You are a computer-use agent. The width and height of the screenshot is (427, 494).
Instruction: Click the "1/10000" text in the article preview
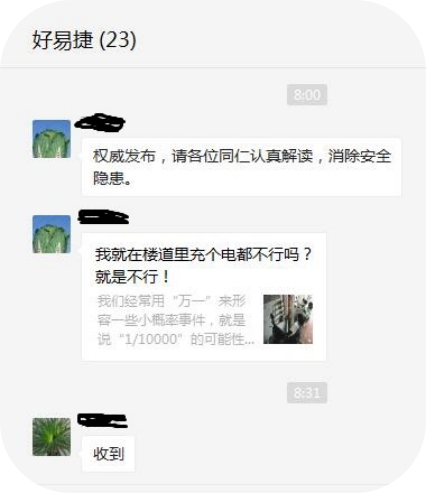pos(150,339)
